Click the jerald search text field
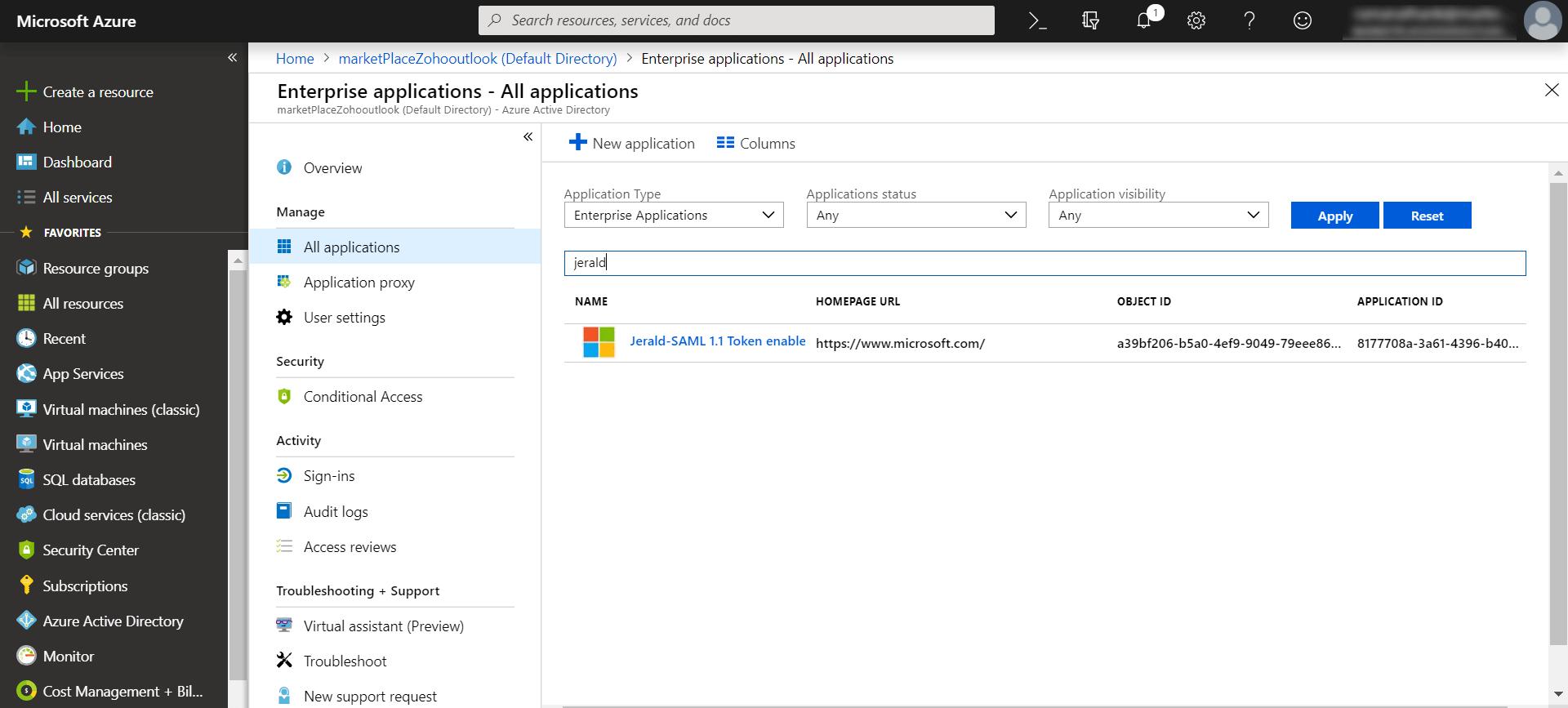 [x=1045, y=263]
